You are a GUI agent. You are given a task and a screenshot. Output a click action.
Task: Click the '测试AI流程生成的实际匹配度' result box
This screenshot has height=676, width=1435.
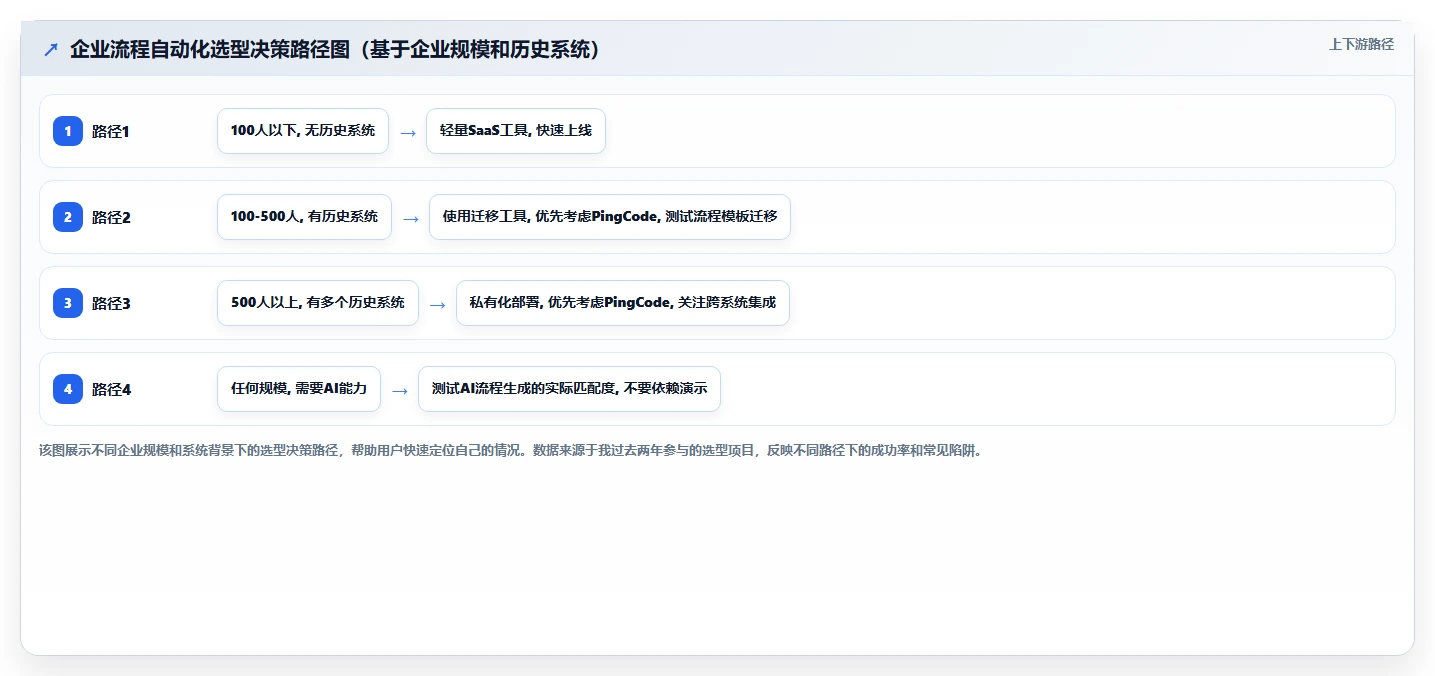(x=569, y=389)
